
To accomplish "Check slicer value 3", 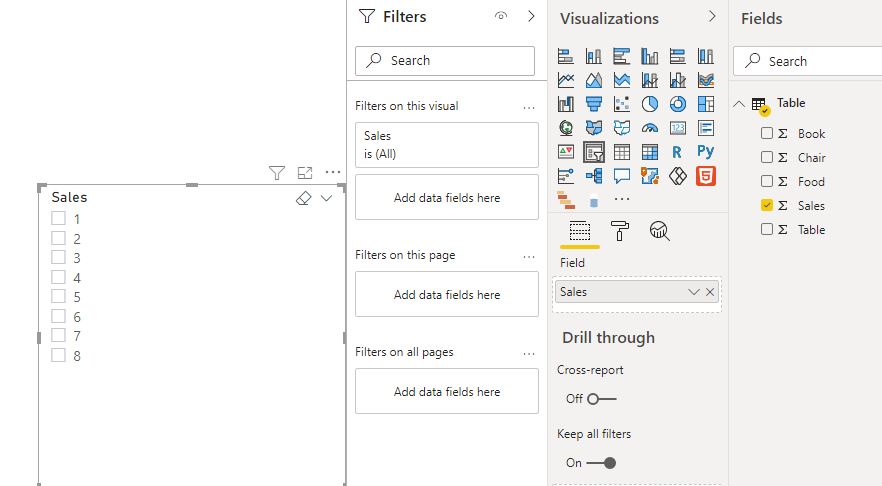I will [x=58, y=257].
